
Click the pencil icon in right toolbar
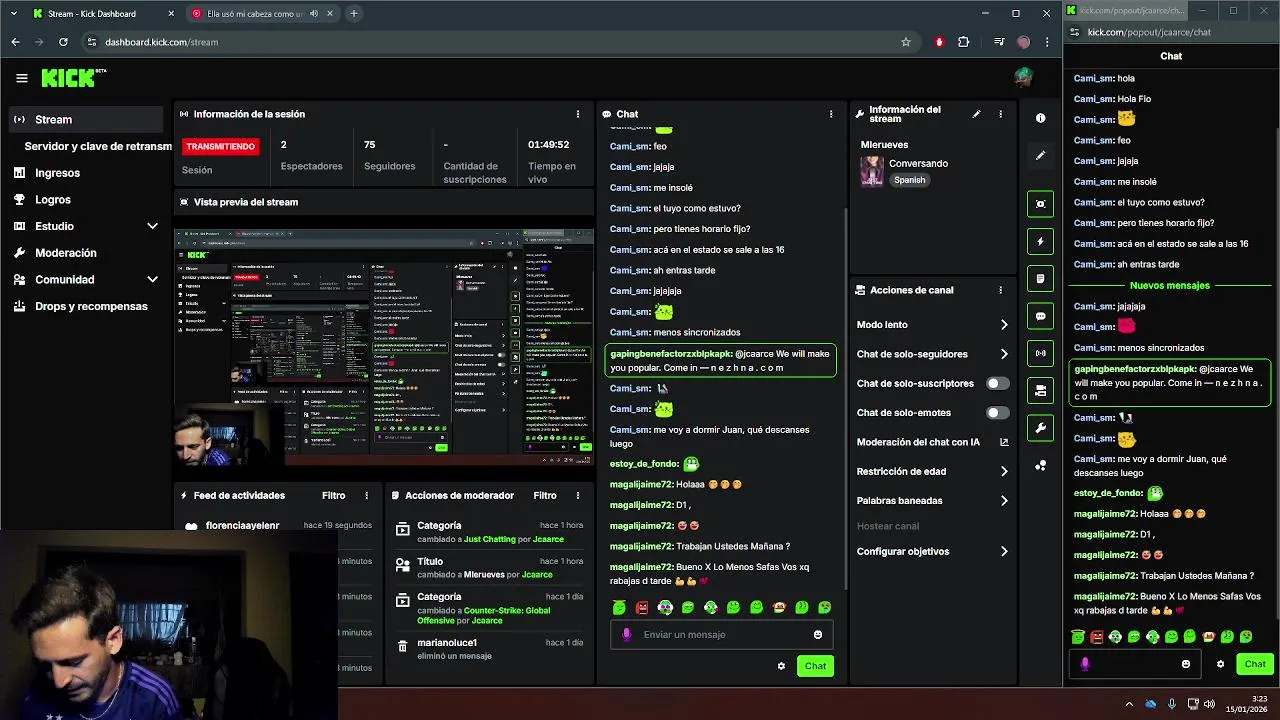(x=1040, y=155)
